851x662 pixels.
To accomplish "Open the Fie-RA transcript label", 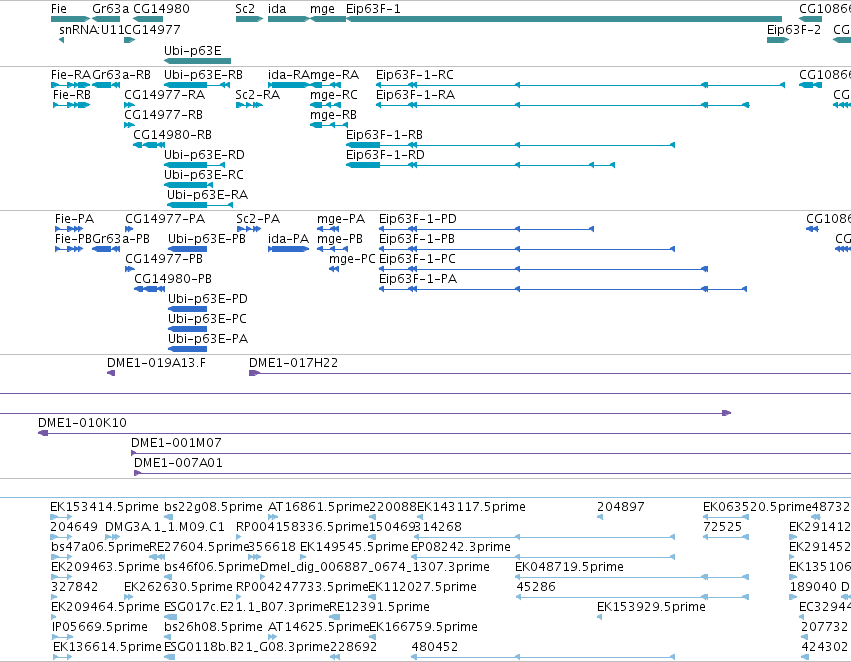I will tap(71, 75).
